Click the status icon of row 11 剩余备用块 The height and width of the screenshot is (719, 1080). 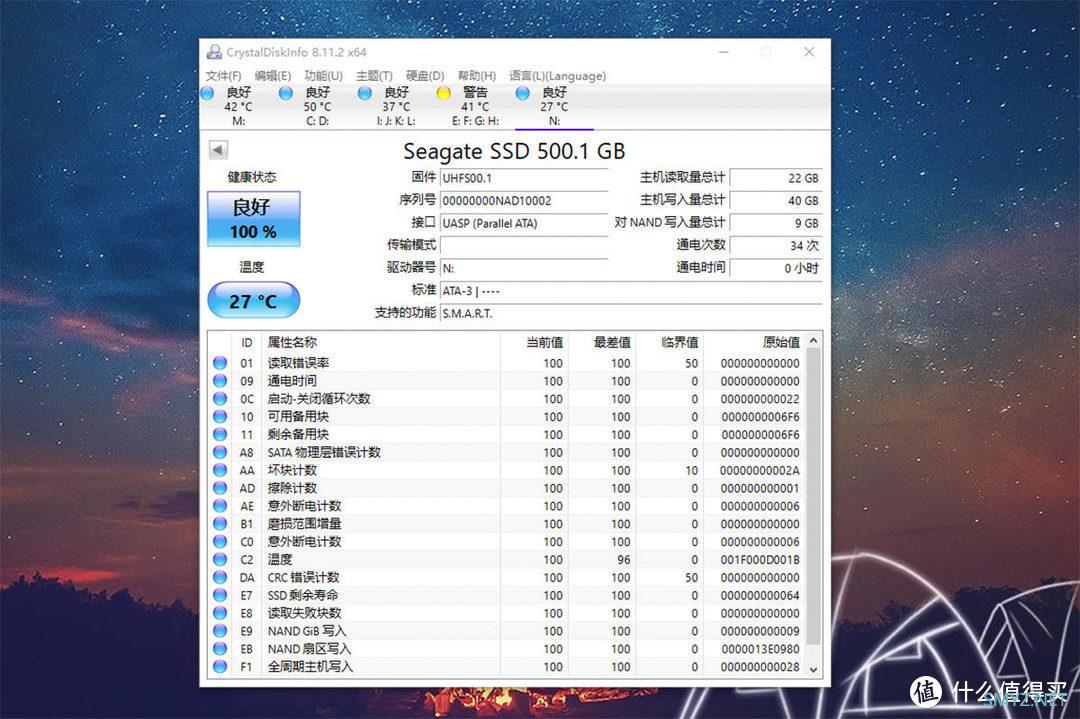tap(220, 435)
